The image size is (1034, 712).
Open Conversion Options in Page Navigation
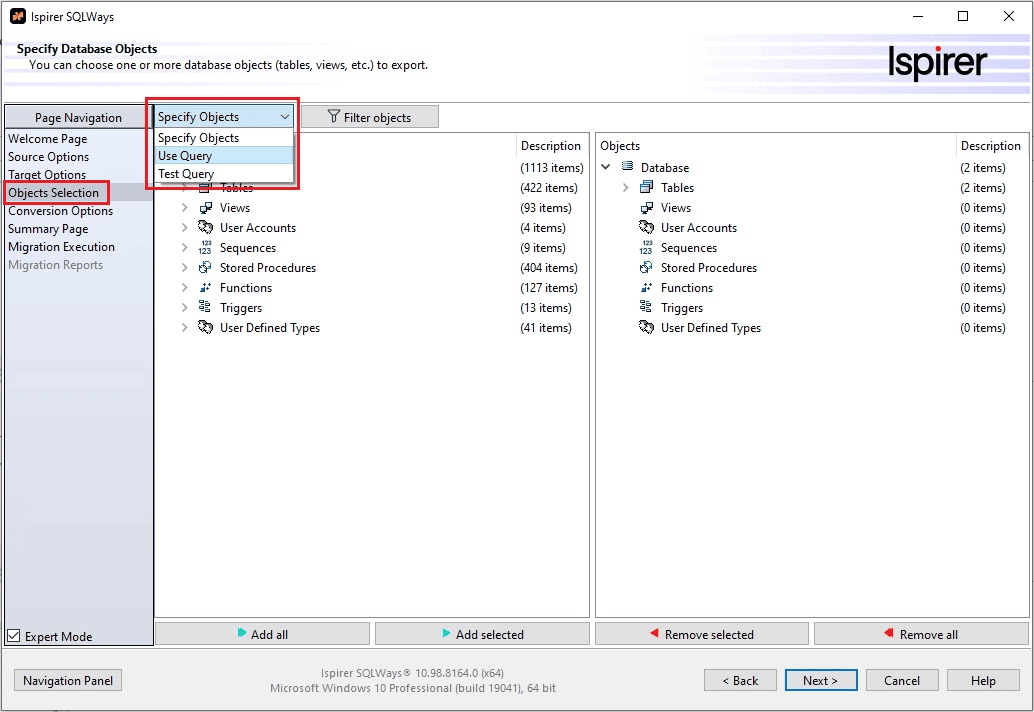60,211
